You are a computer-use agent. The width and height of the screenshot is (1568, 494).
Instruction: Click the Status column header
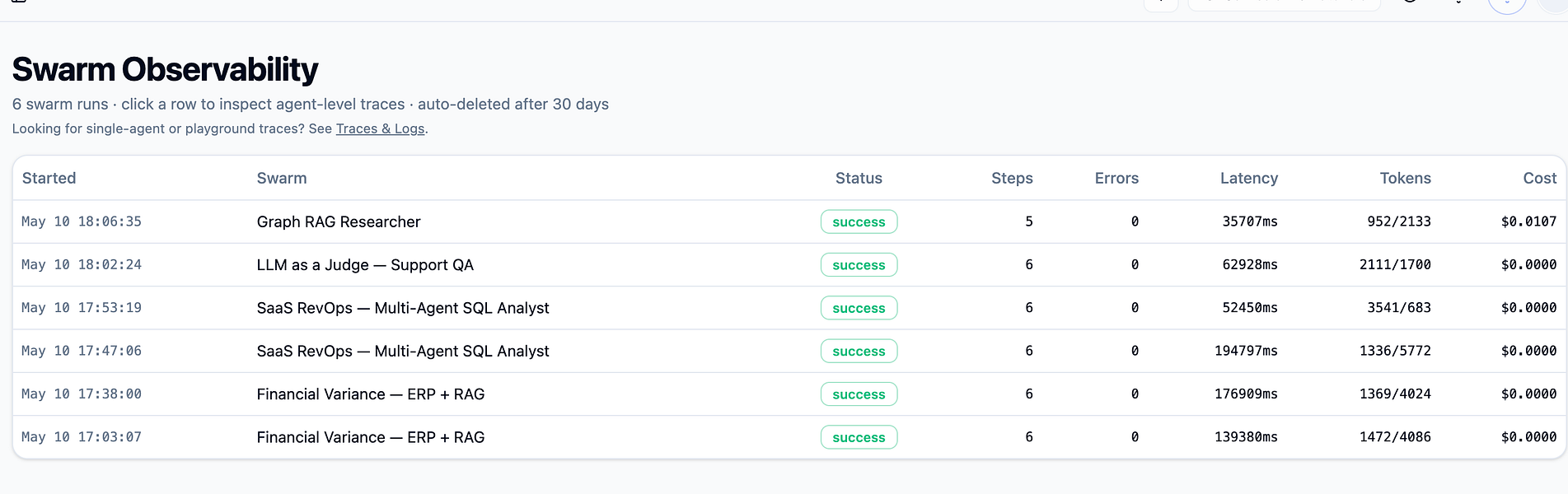pos(859,178)
